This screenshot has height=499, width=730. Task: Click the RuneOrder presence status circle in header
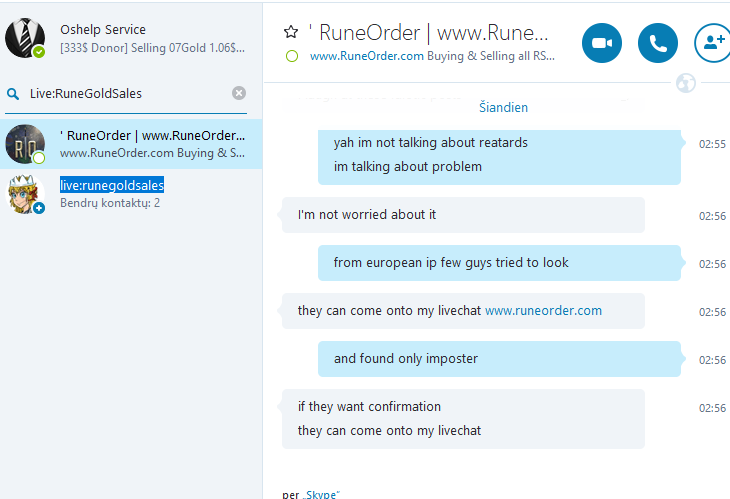point(292,56)
